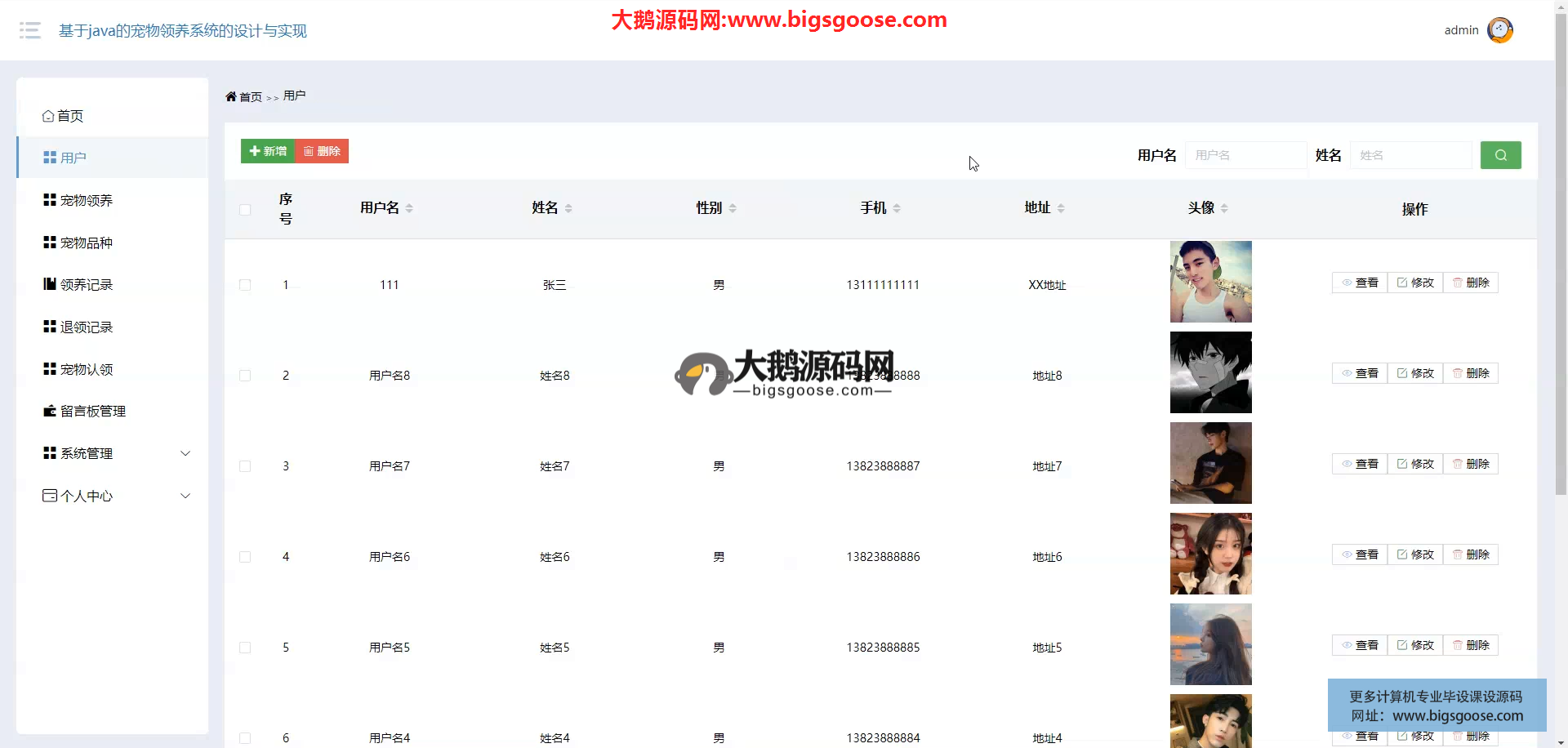Click 修改 for user 张三

click(1415, 283)
